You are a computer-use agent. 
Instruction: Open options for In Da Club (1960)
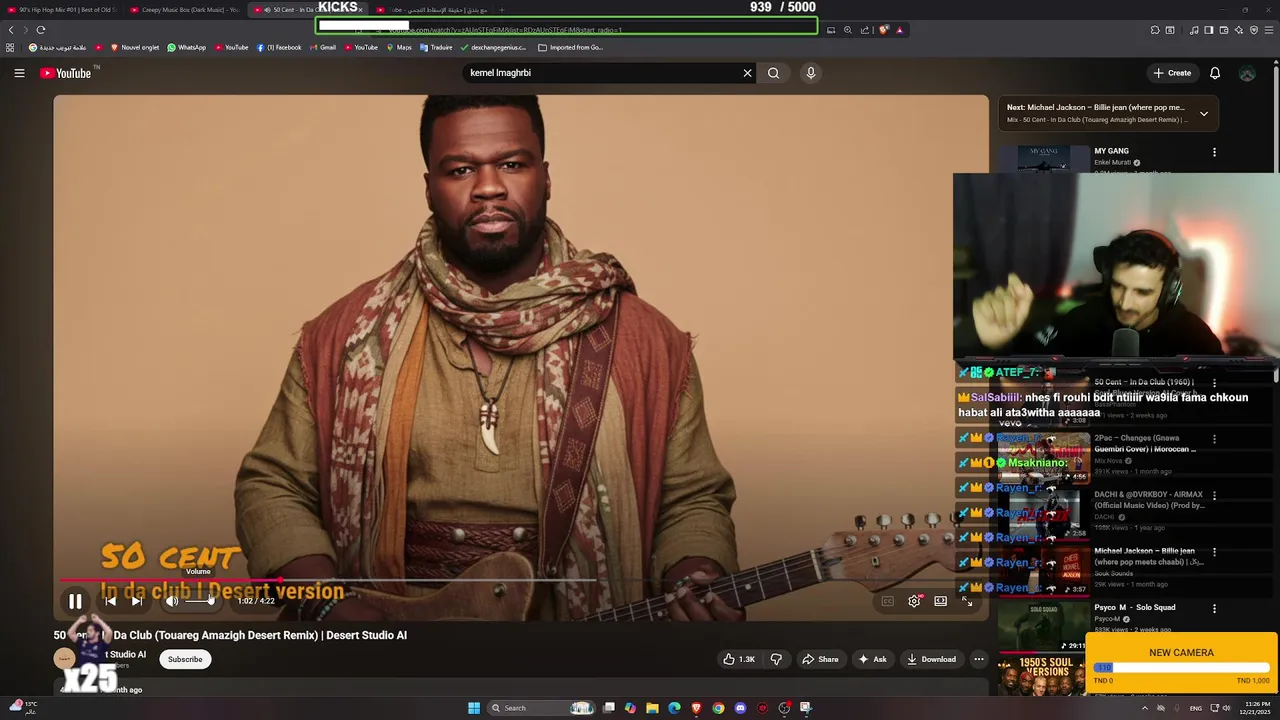tap(1214, 383)
